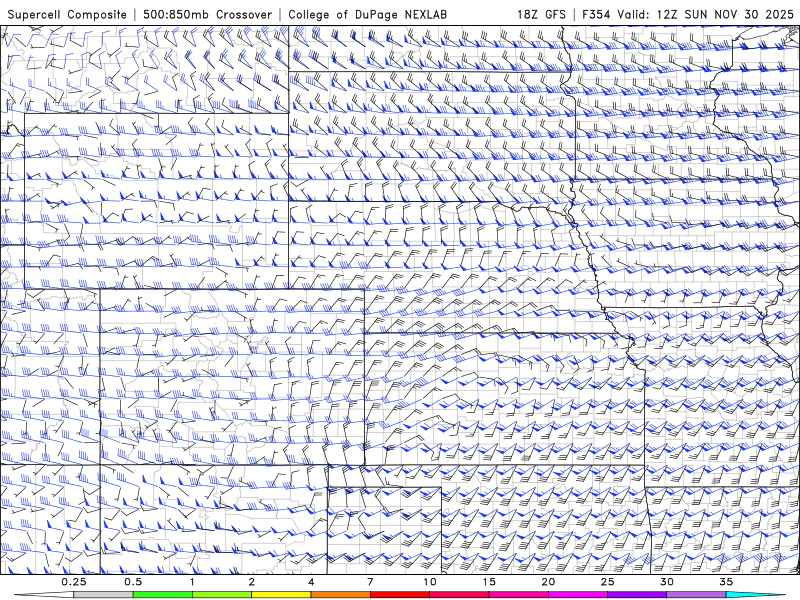Select the gray 0.25–0.5 legend swatch
This screenshot has width=800, height=600.
(x=103, y=595)
